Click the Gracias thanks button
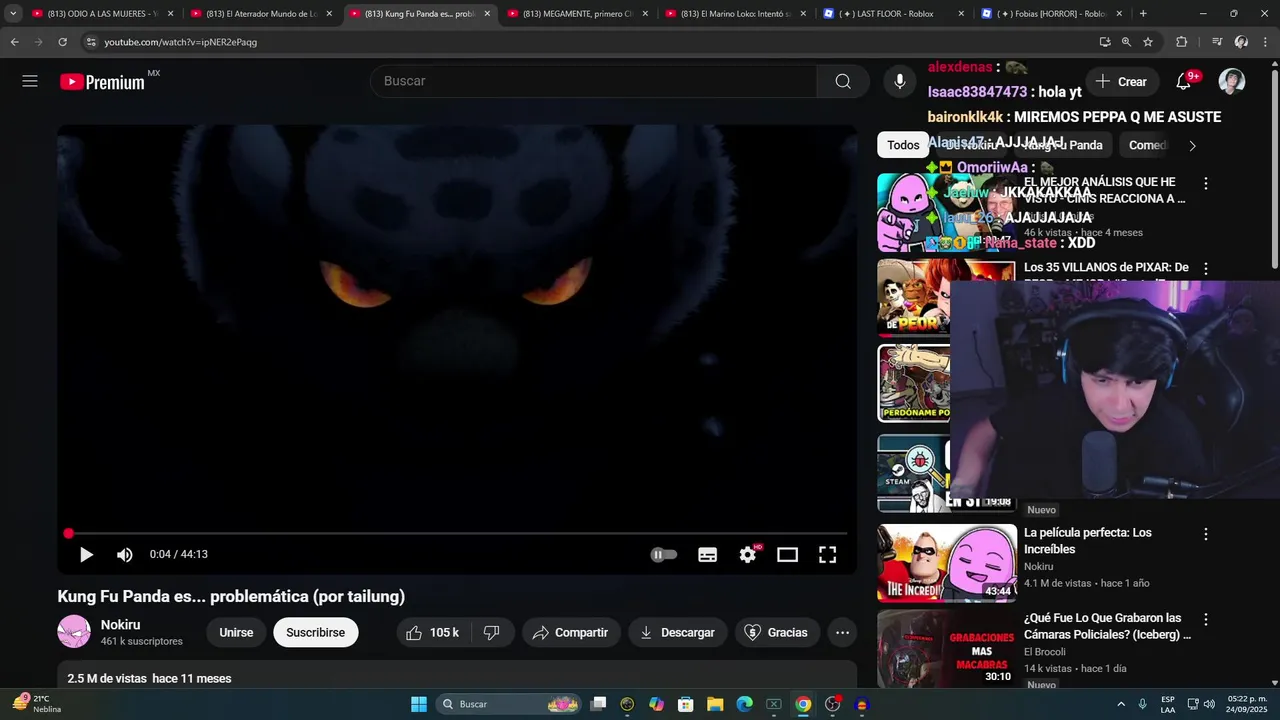The image size is (1280, 720). pos(778,632)
